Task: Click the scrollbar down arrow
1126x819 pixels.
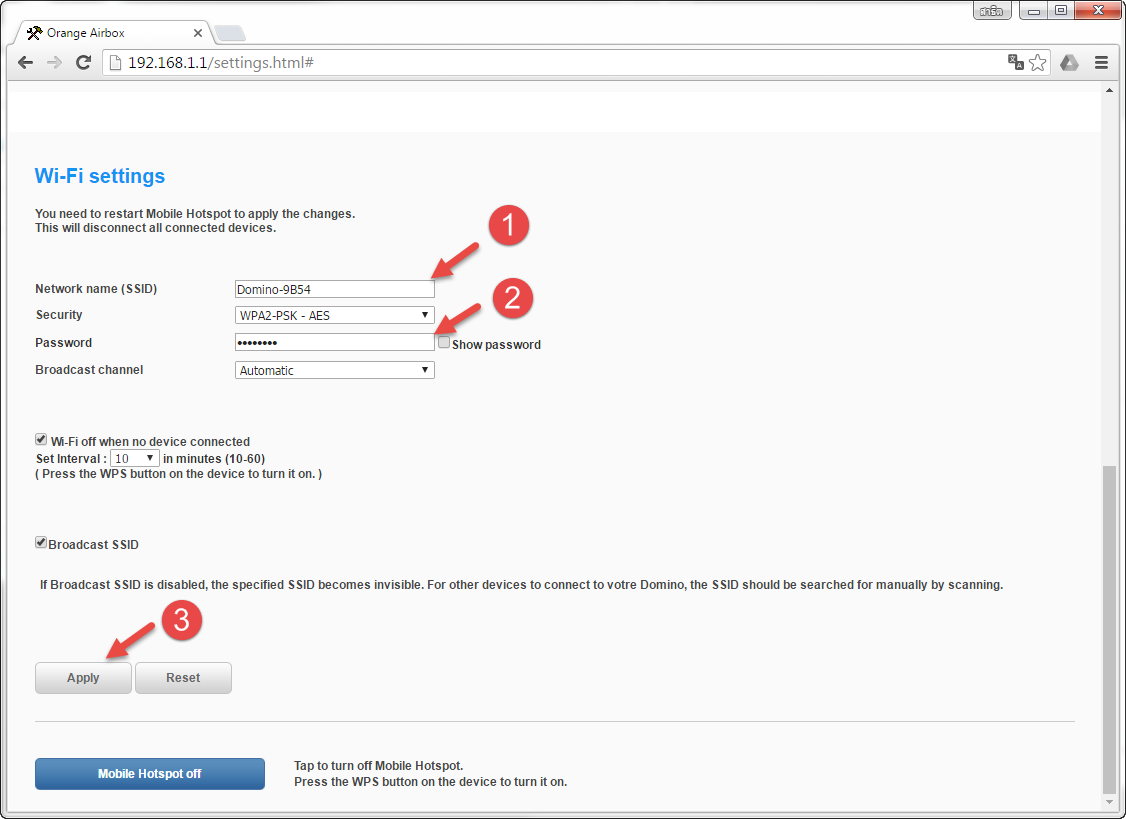Action: click(1109, 802)
